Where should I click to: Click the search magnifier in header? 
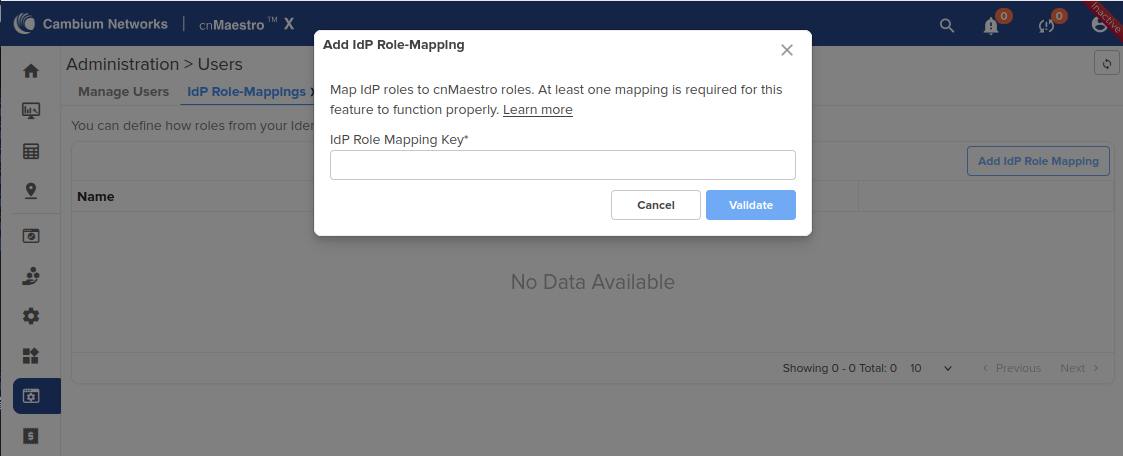(946, 26)
